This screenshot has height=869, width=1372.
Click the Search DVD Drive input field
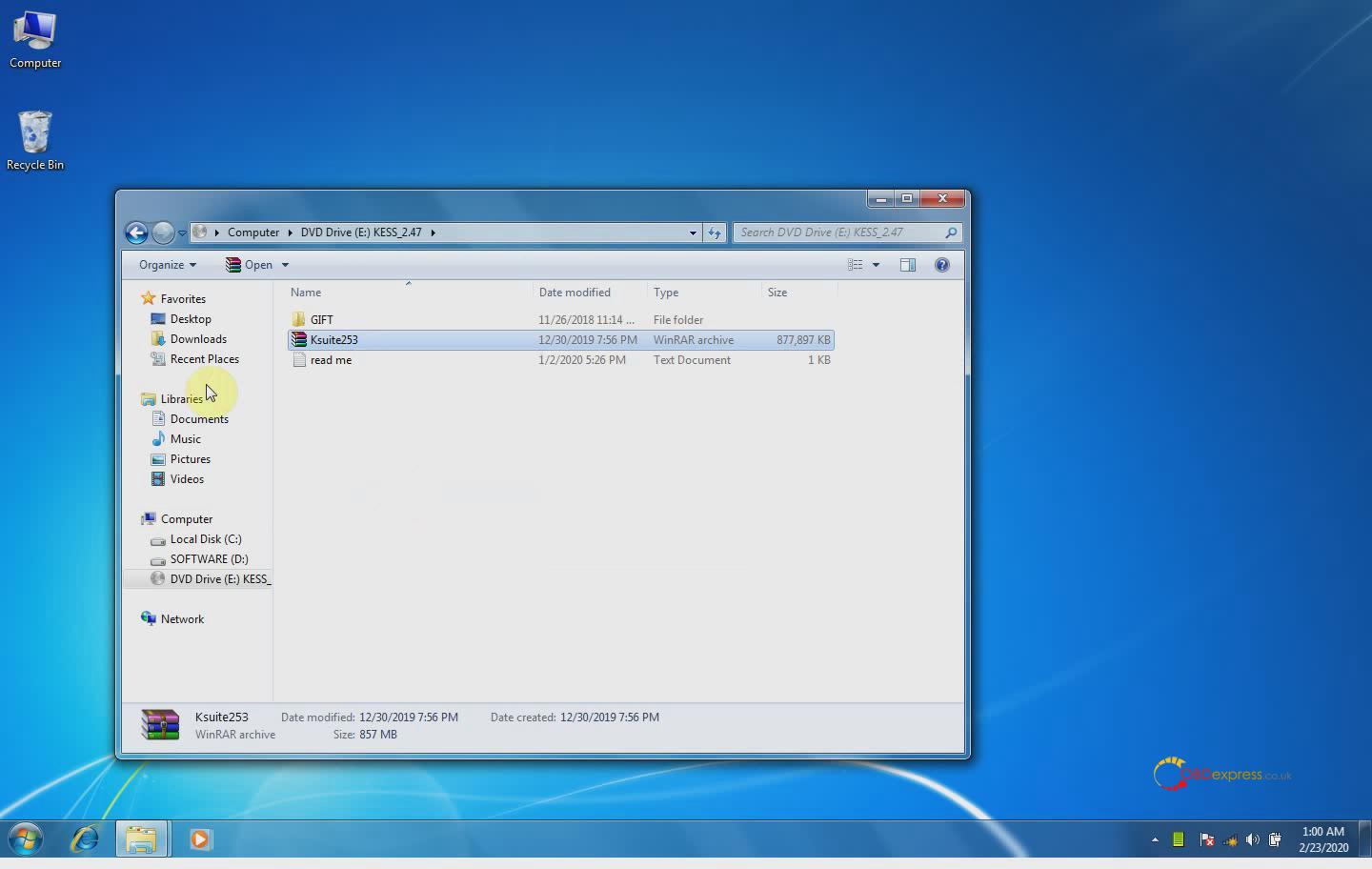coord(838,232)
